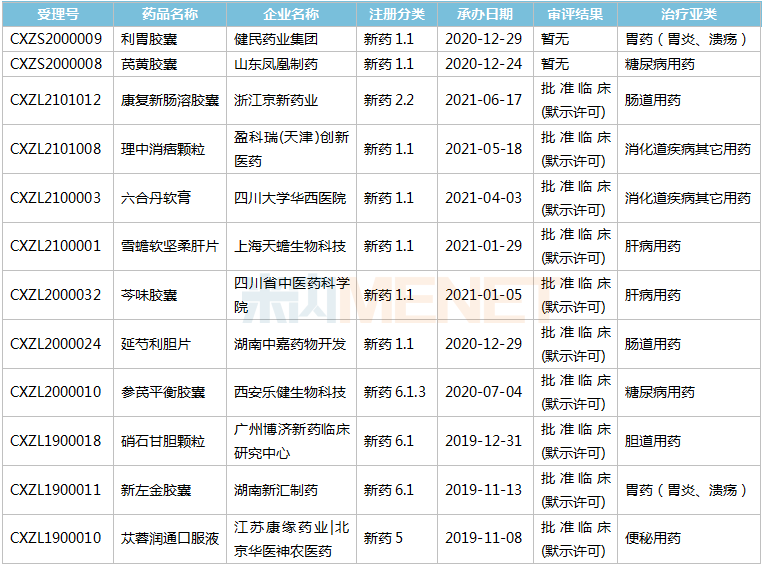
Task: Click classification 新药 6.1.3
Action: pyautogui.click(x=395, y=392)
